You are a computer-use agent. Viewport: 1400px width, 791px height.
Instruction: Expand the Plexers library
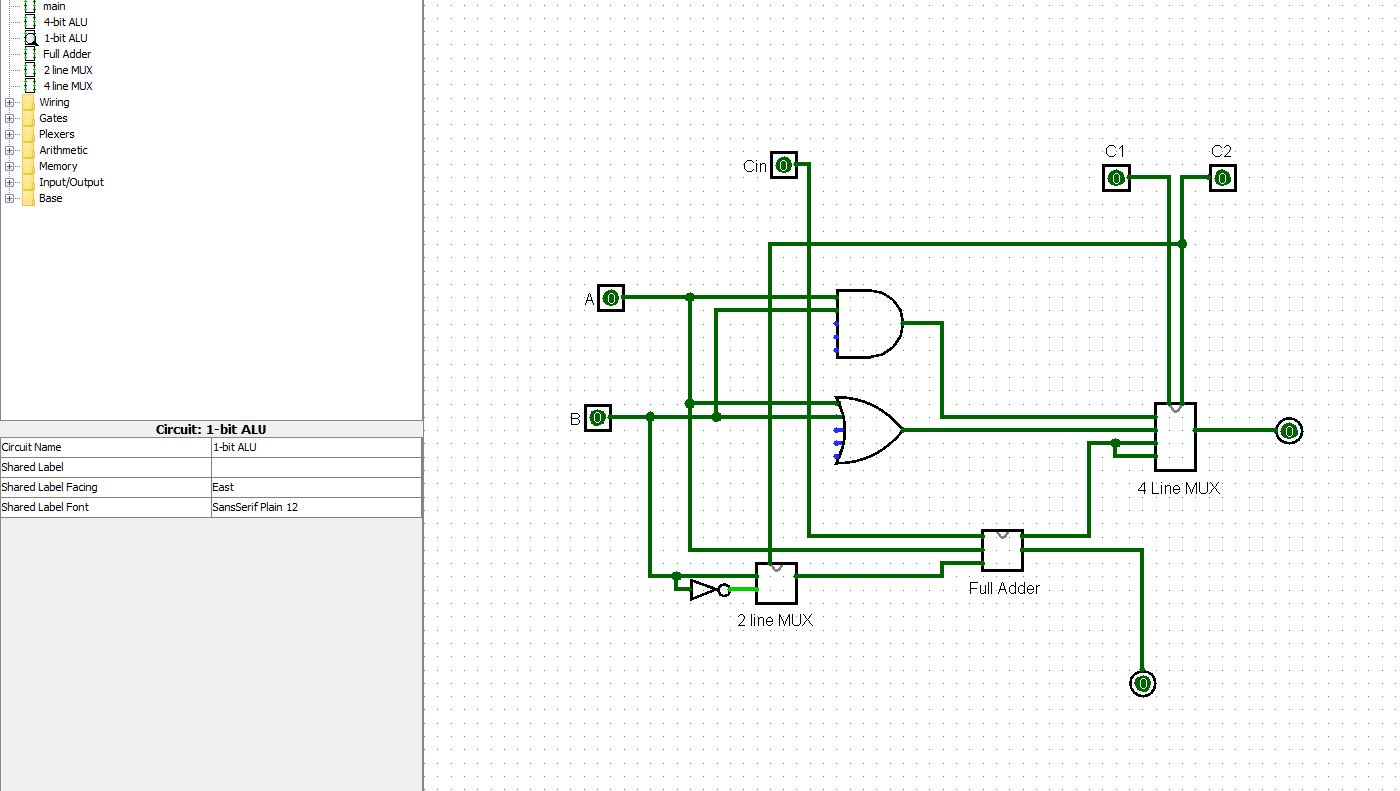click(x=10, y=134)
